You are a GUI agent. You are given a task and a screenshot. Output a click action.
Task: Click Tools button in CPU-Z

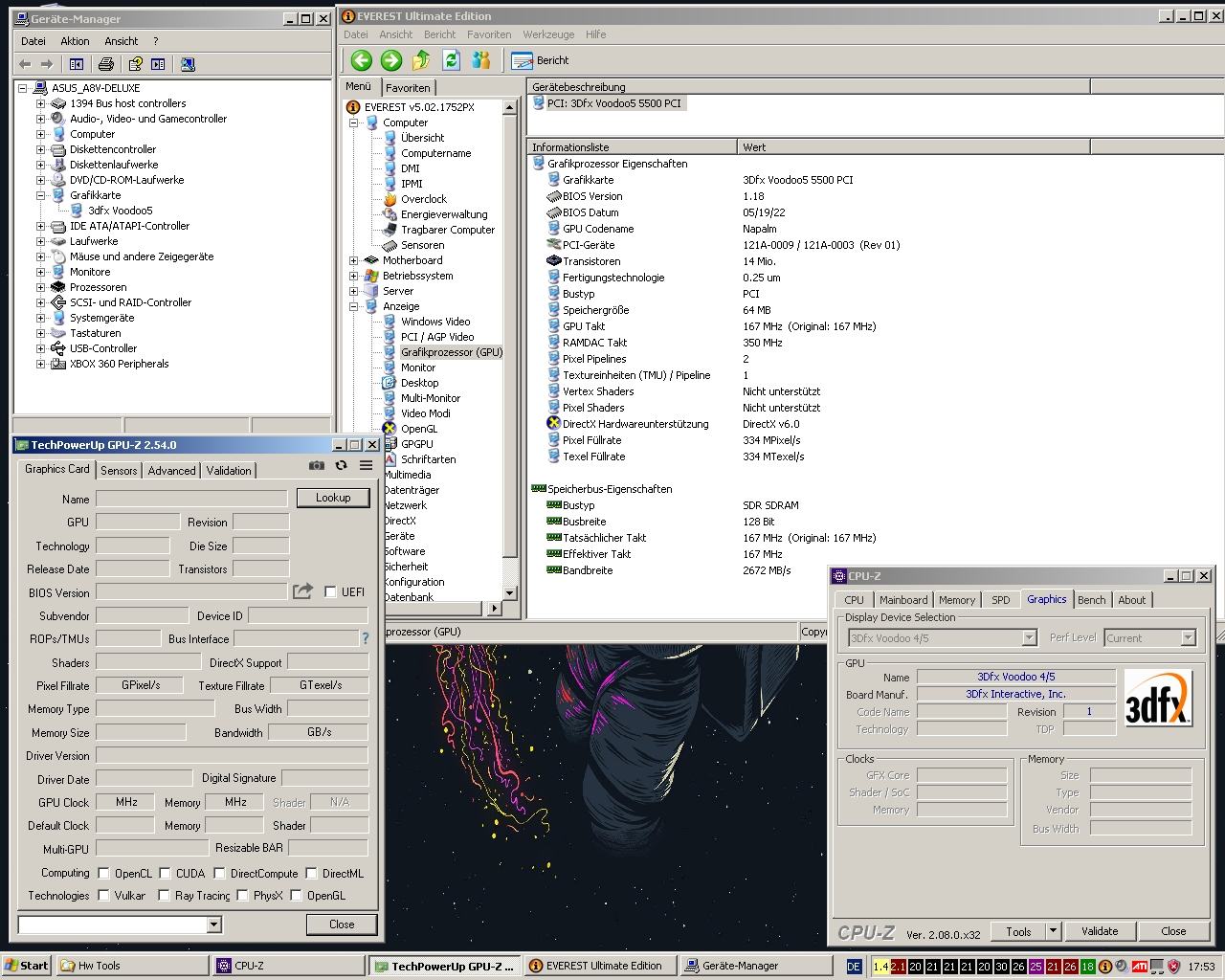pyautogui.click(x=1018, y=931)
